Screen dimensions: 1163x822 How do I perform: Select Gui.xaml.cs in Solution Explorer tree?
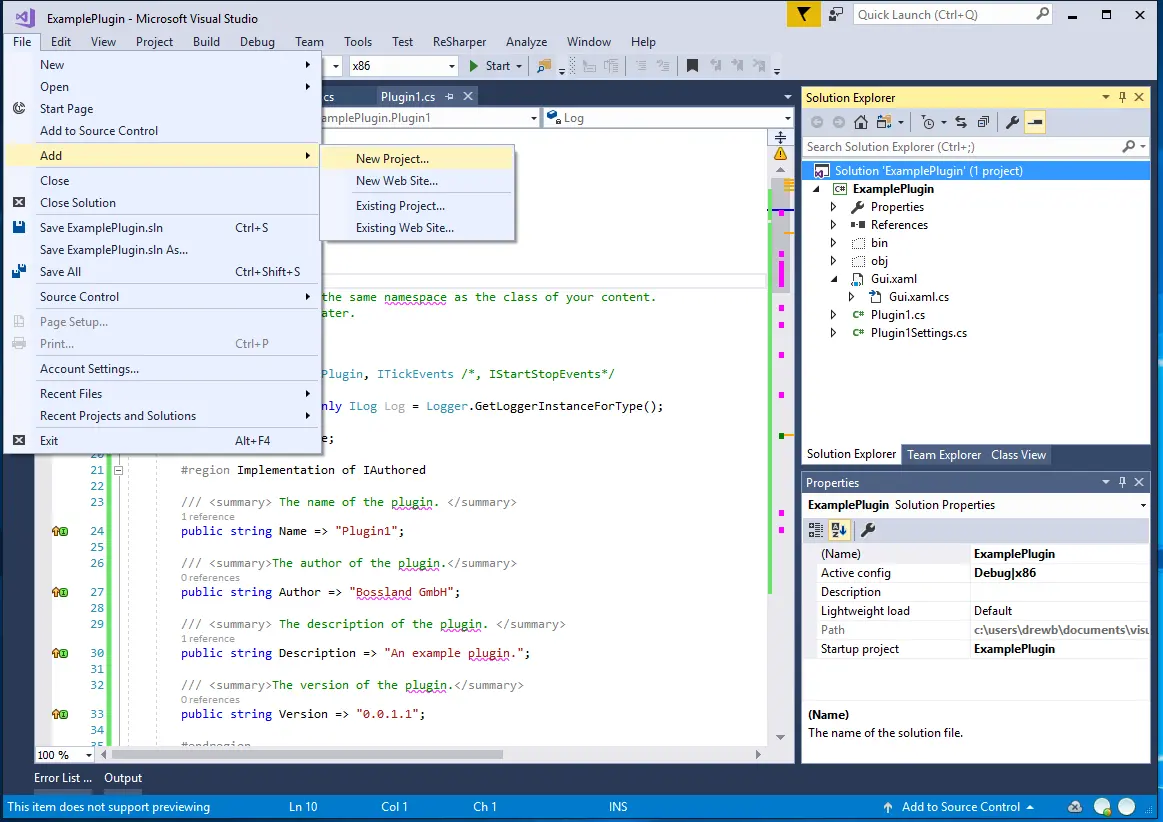918,297
